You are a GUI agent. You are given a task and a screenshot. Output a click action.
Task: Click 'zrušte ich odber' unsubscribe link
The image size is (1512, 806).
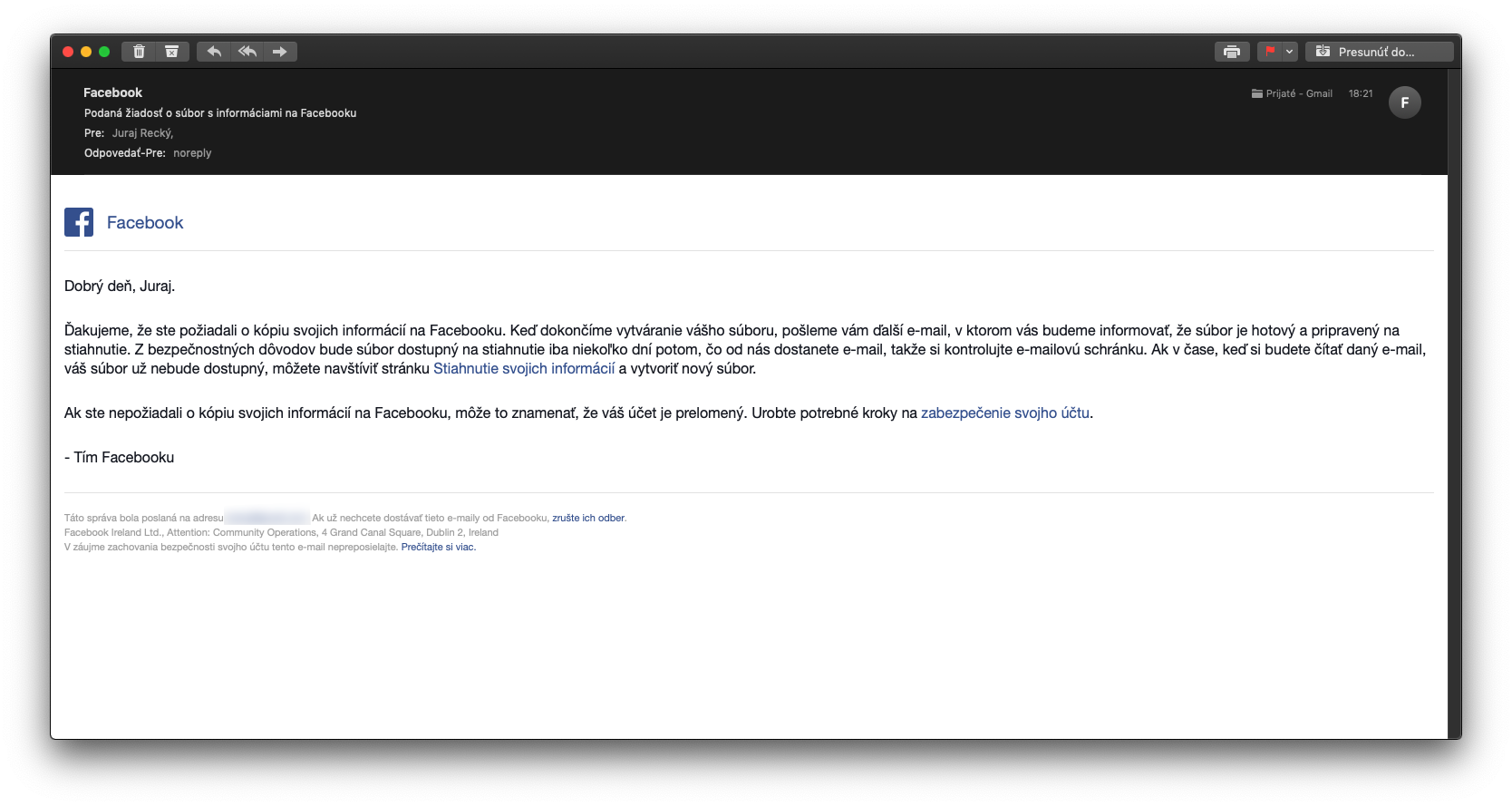(x=588, y=519)
